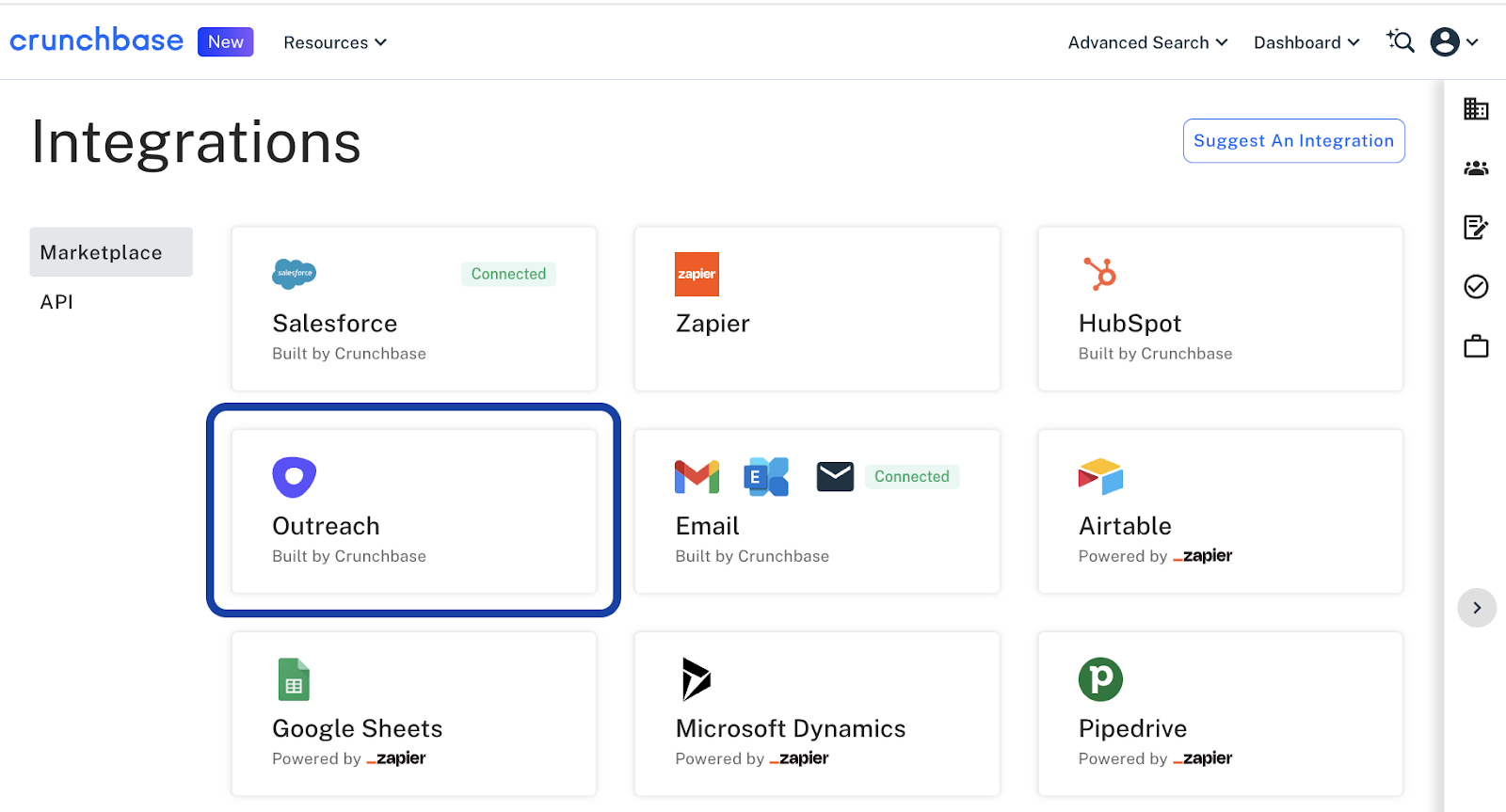Image resolution: width=1506 pixels, height=812 pixels.
Task: Click the Integrations page heading
Action: click(x=196, y=143)
